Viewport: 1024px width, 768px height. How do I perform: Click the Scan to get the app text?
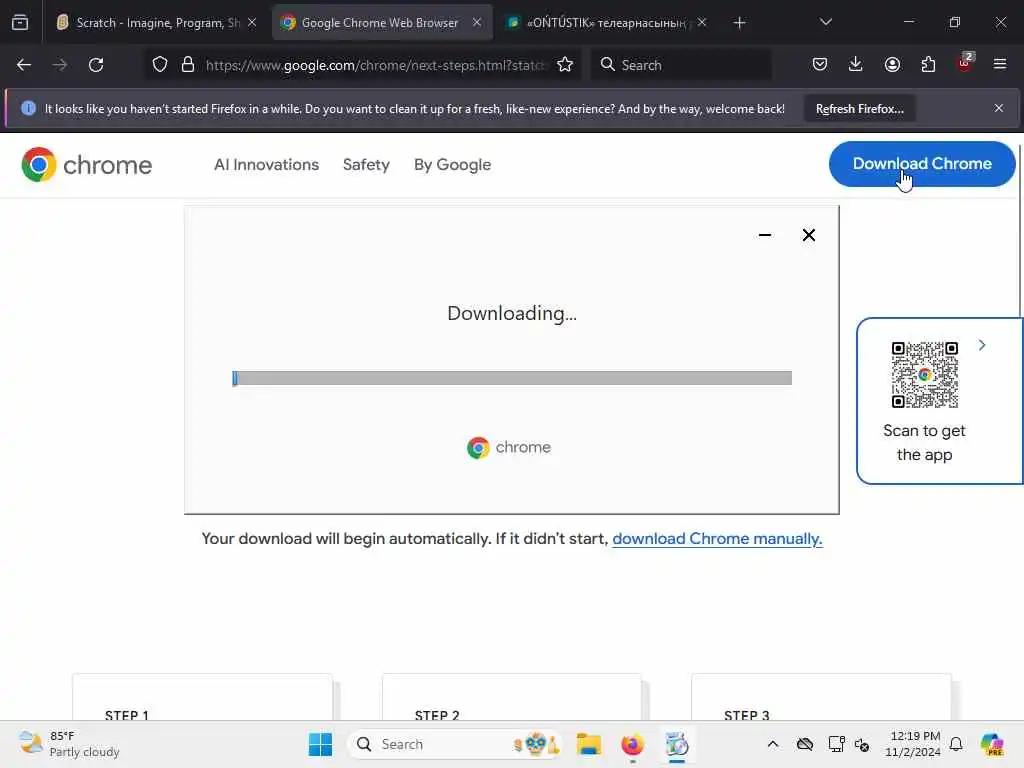(924, 443)
